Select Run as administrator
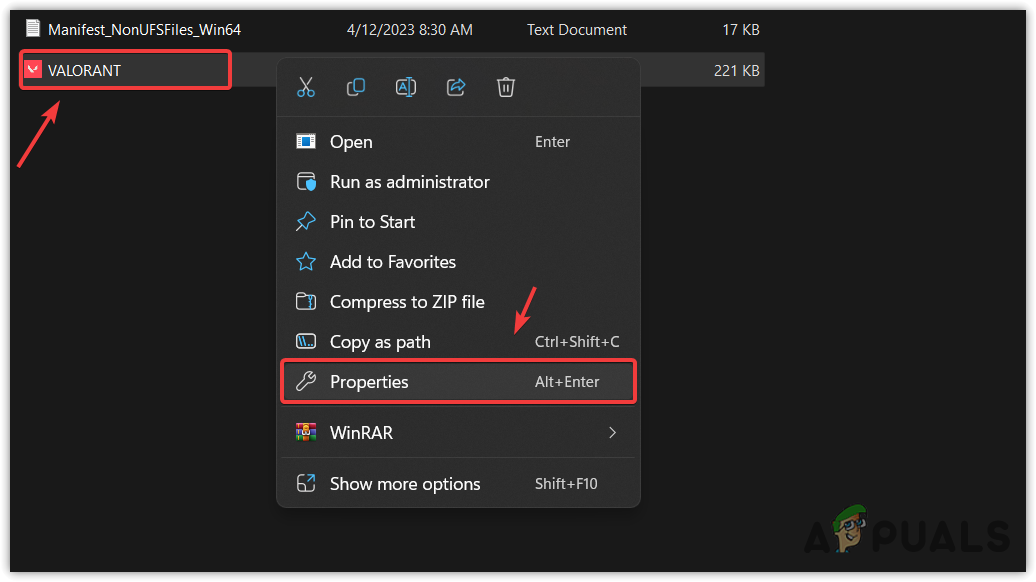 (459, 182)
